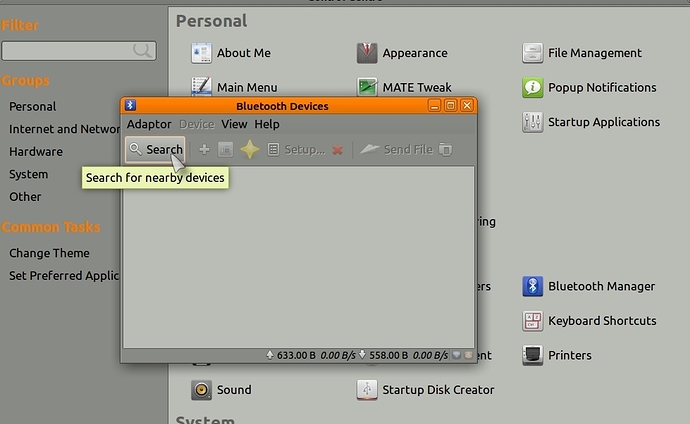Open the Help menu

point(267,124)
